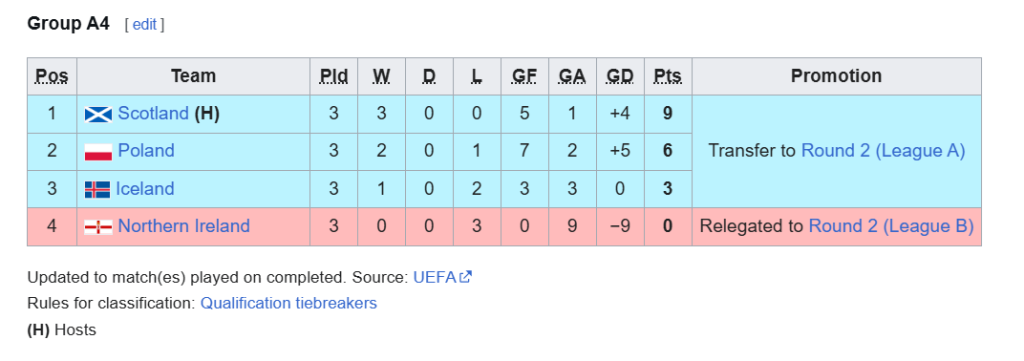This screenshot has height=361, width=1024.
Task: Open the Qualification tiebreakers link
Action: 289,304
